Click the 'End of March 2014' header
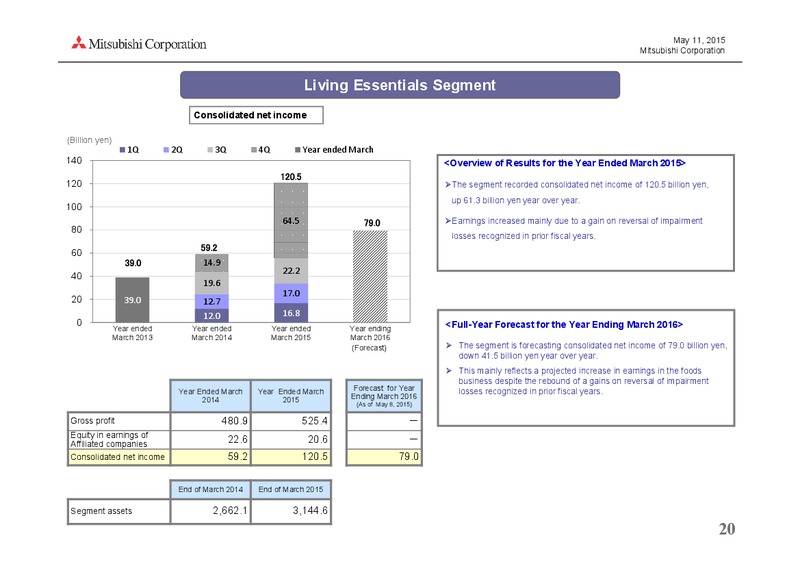 (210, 489)
